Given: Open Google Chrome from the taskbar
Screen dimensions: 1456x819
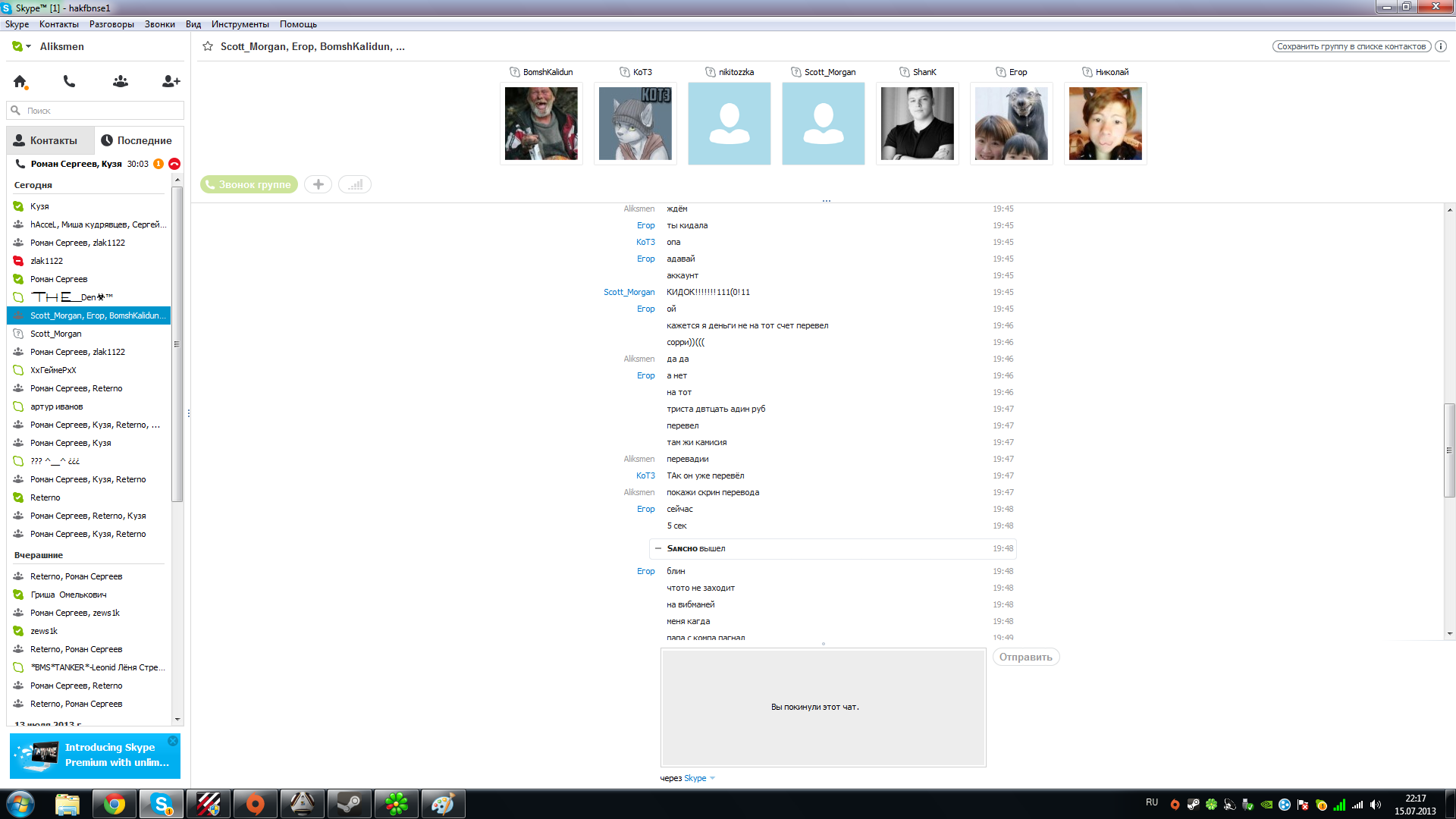Looking at the screenshot, I should (115, 804).
